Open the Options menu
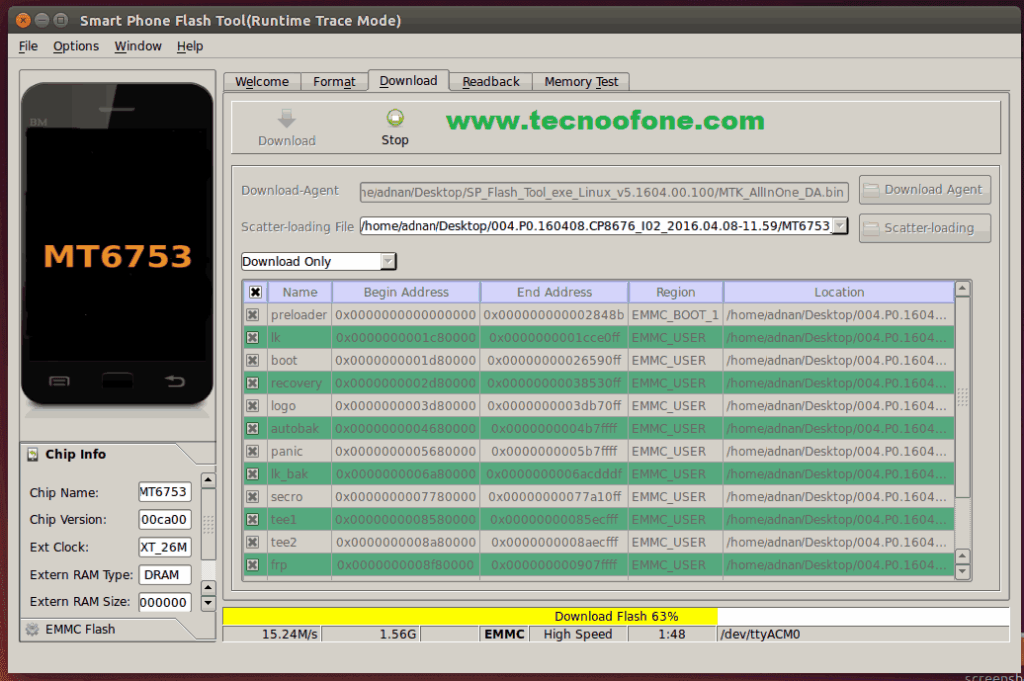The width and height of the screenshot is (1024, 681). tap(76, 46)
